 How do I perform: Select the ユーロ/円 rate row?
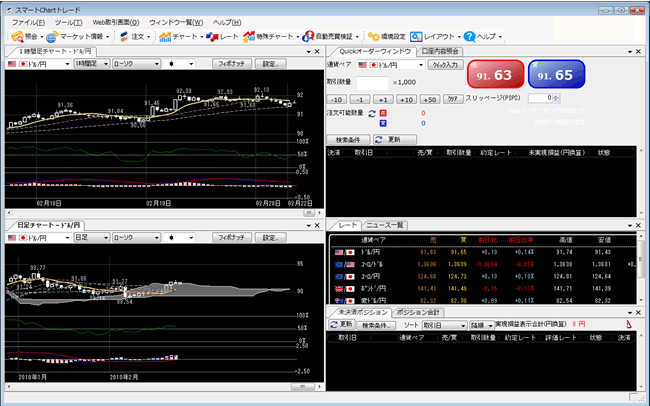click(483, 277)
